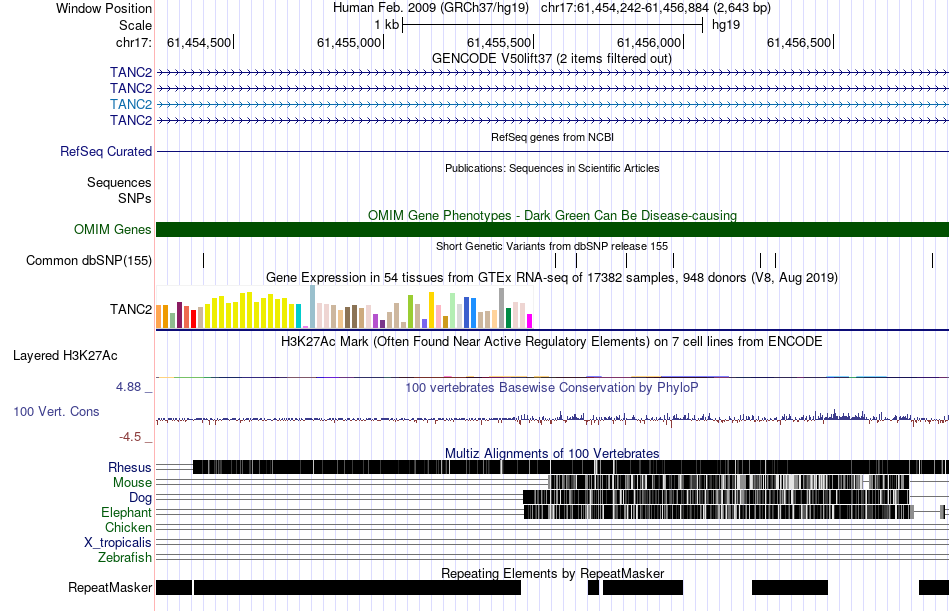Click the 1 kb scale bar
The width and height of the screenshot is (950, 611).
(x=552, y=25)
